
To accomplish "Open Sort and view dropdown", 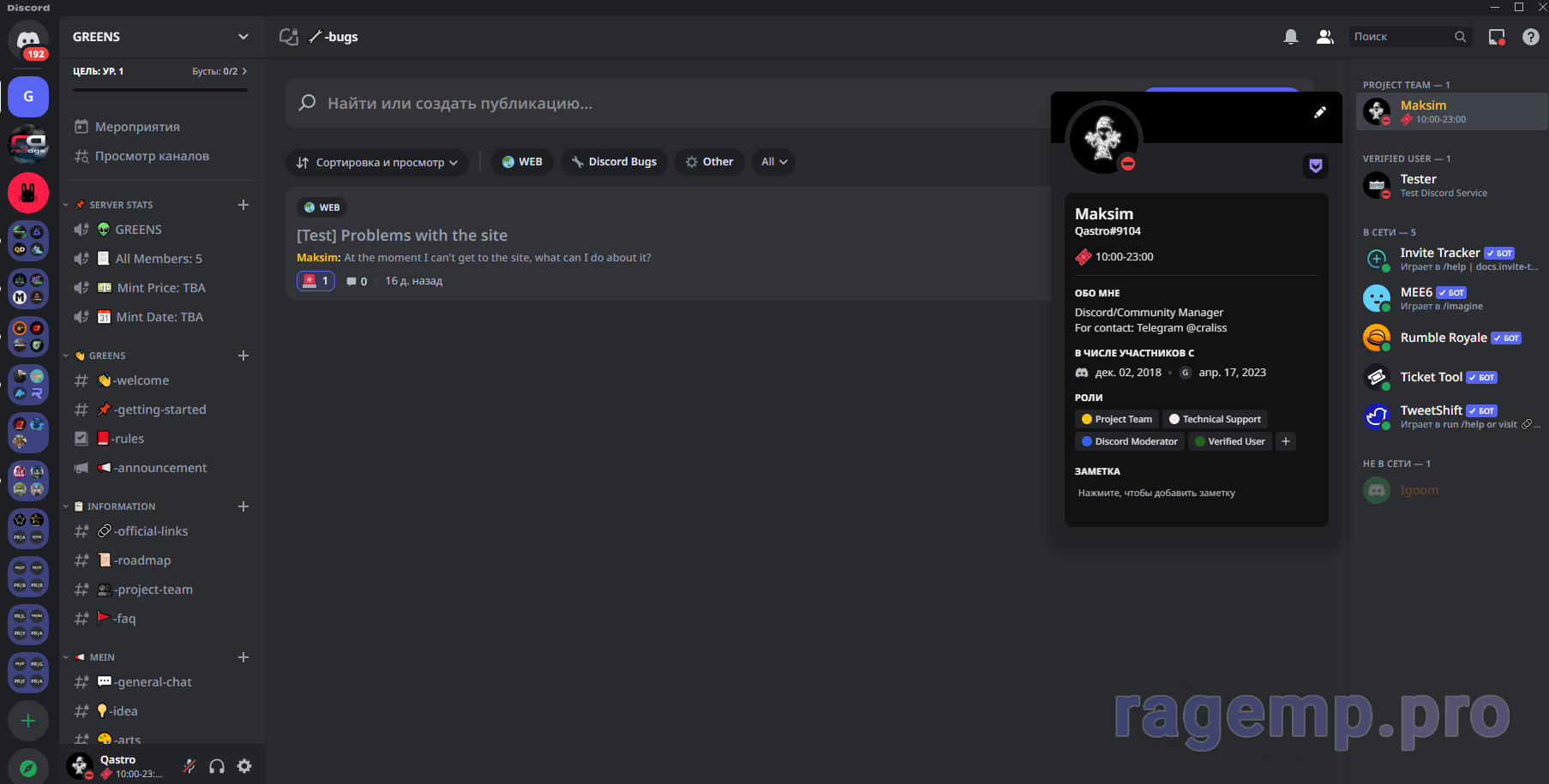I will click(377, 162).
